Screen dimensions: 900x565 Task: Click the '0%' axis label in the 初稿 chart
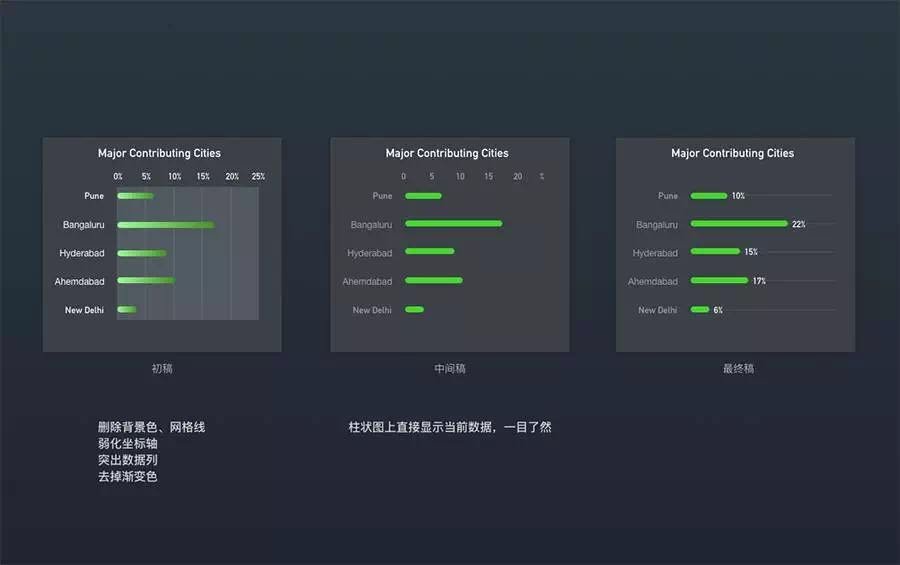[118, 176]
